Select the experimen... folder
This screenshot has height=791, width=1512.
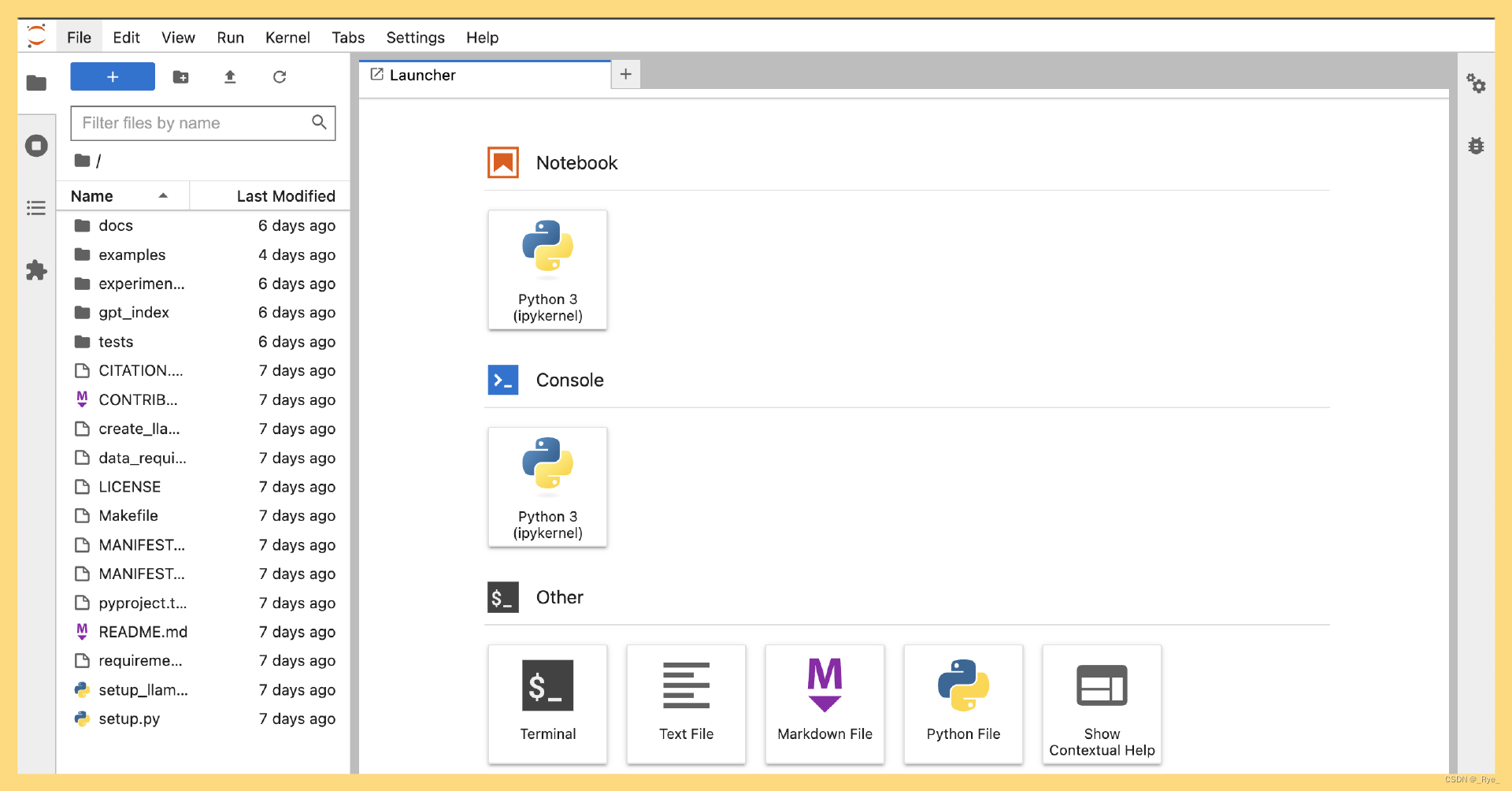(x=203, y=284)
